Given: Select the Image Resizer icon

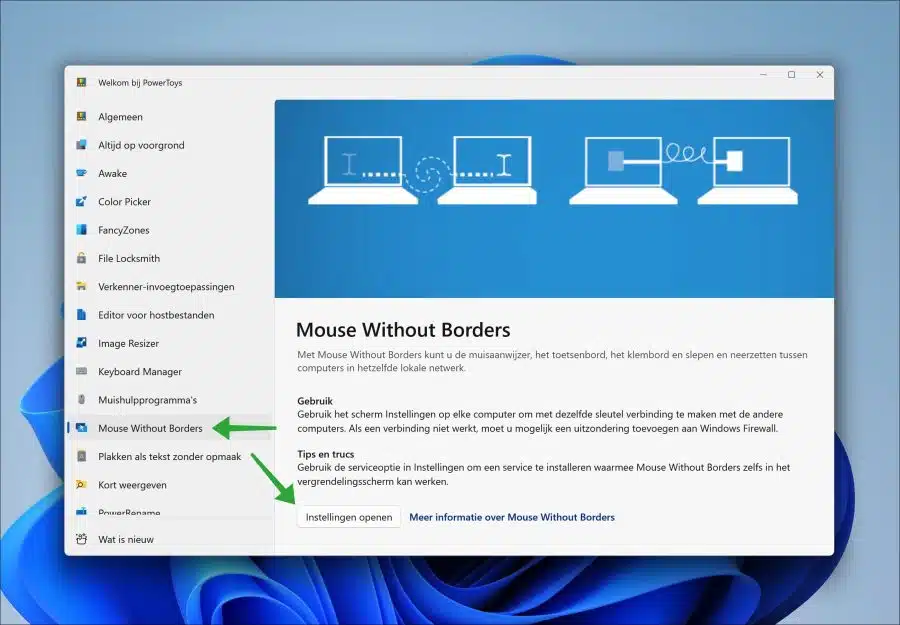Looking at the screenshot, I should tap(82, 343).
